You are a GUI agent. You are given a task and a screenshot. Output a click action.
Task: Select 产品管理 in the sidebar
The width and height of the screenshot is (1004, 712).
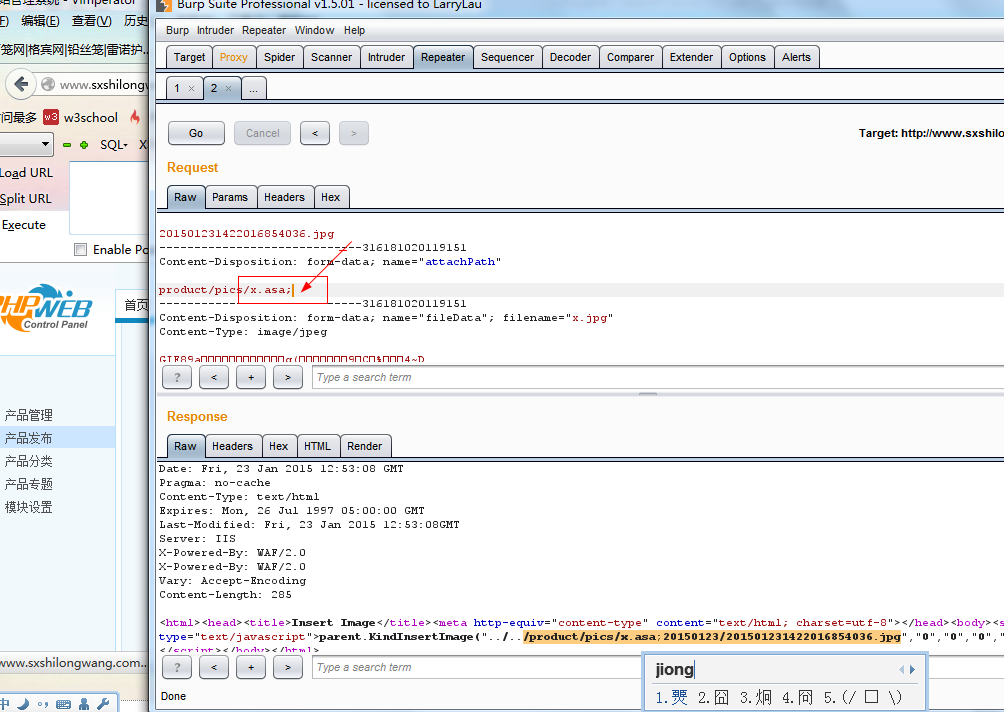click(x=29, y=415)
